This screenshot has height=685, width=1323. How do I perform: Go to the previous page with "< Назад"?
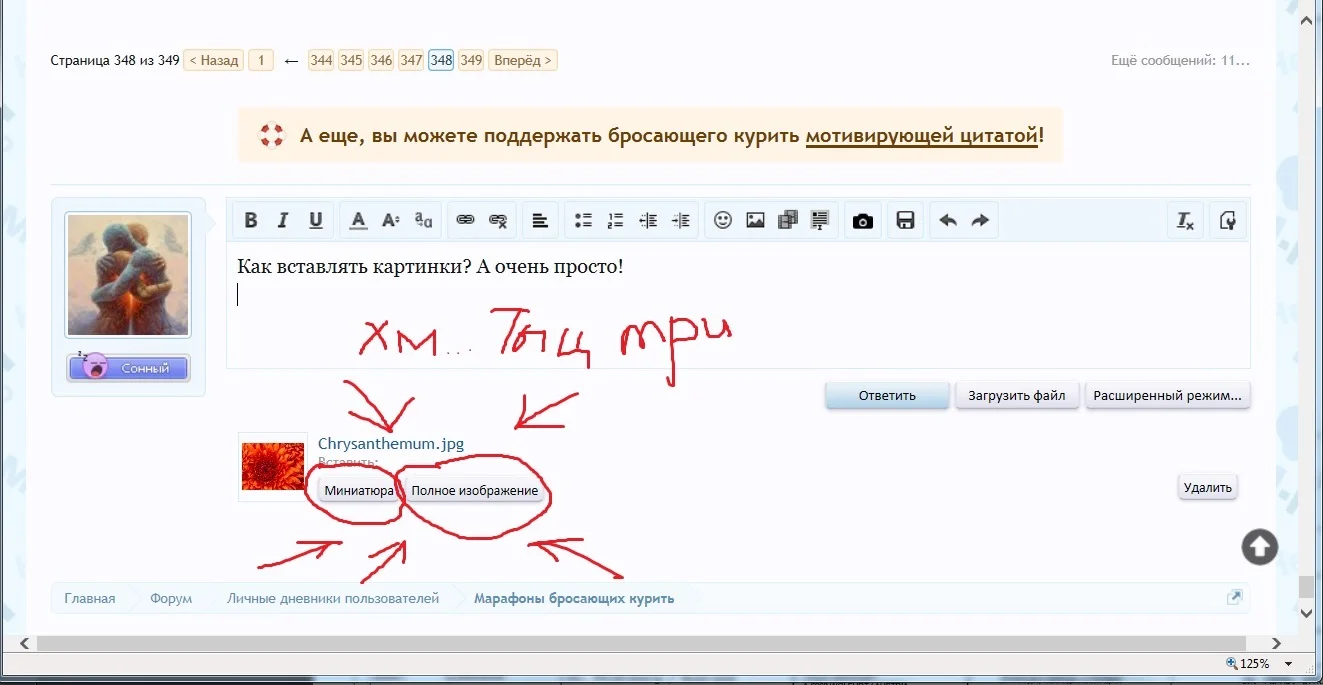tap(214, 60)
